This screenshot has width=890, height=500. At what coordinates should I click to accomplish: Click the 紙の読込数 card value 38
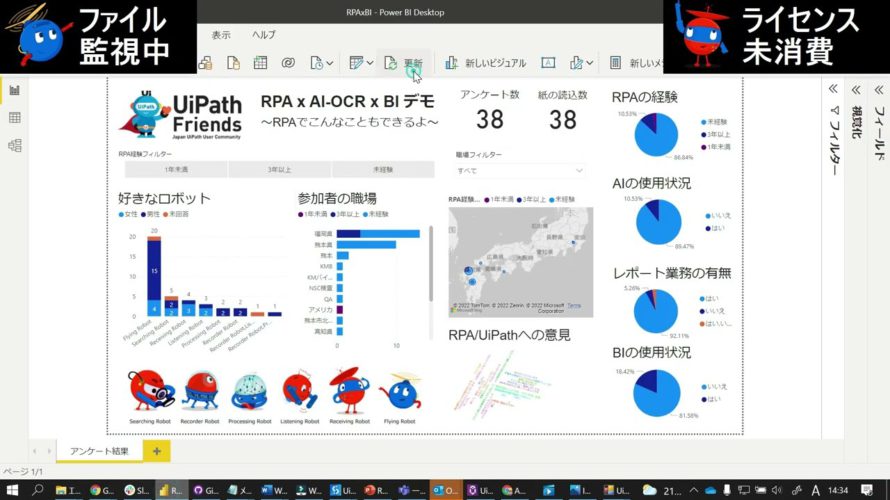coord(562,120)
